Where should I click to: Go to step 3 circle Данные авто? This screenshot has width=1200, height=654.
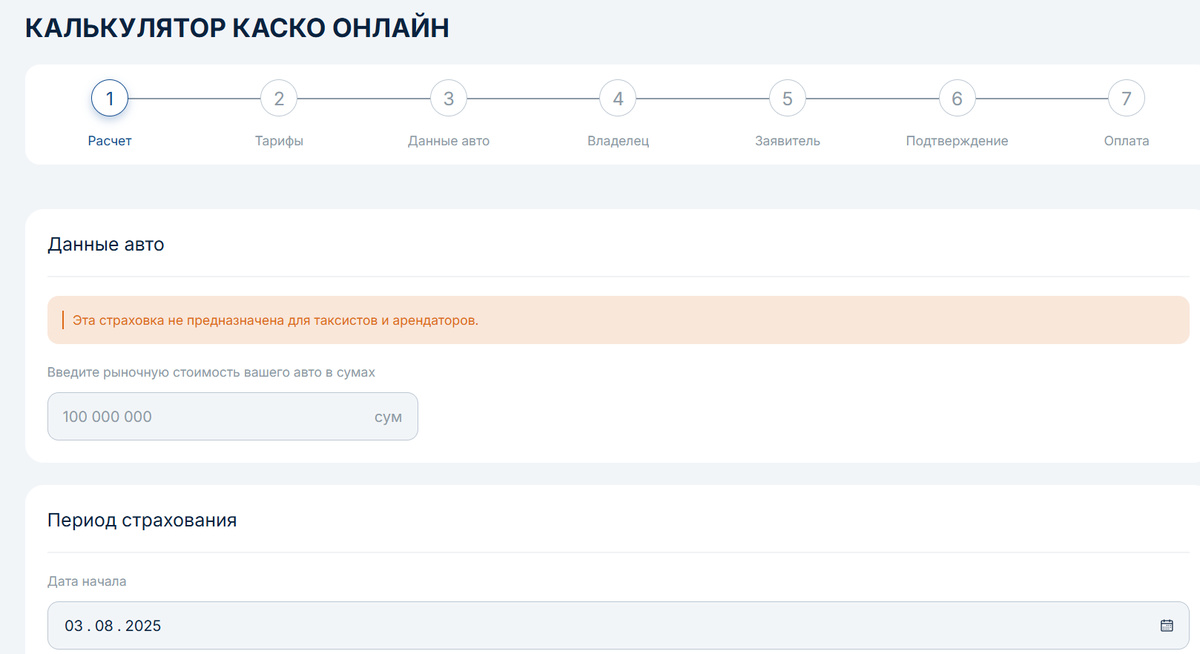click(448, 99)
